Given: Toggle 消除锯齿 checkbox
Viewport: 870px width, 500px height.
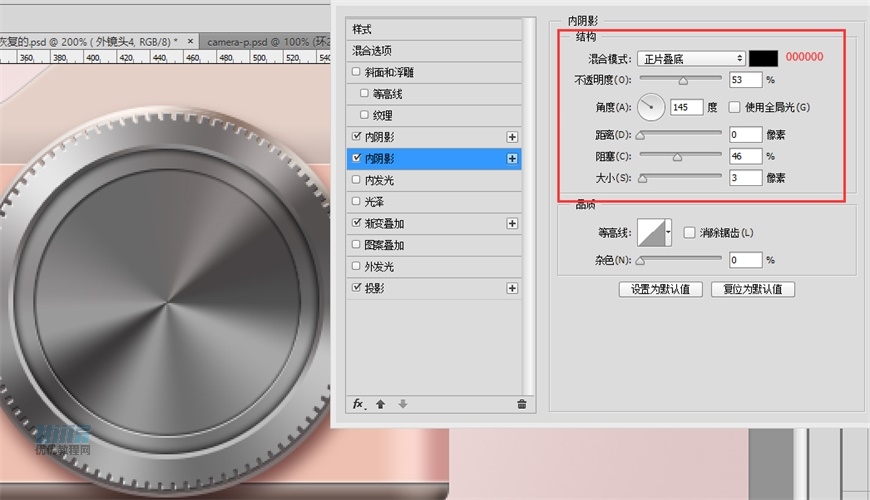Looking at the screenshot, I should [x=689, y=233].
